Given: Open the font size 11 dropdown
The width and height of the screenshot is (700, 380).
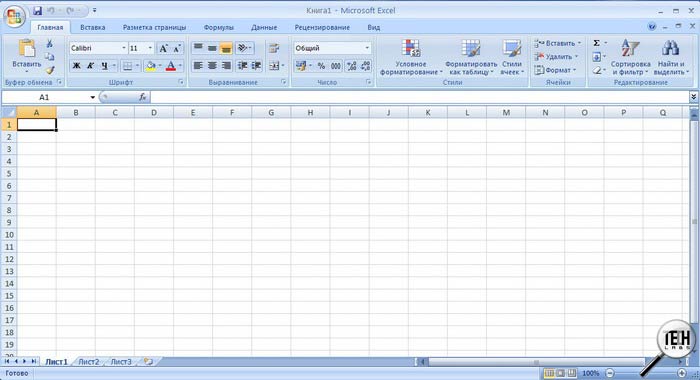Looking at the screenshot, I should [x=150, y=48].
